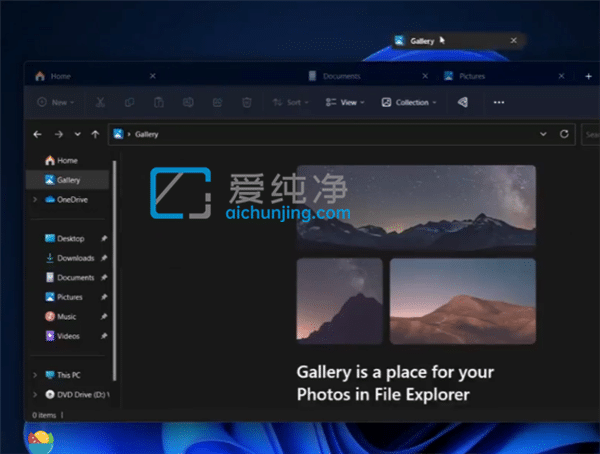600x454 pixels.
Task: Open the See more ellipsis menu
Action: (499, 102)
